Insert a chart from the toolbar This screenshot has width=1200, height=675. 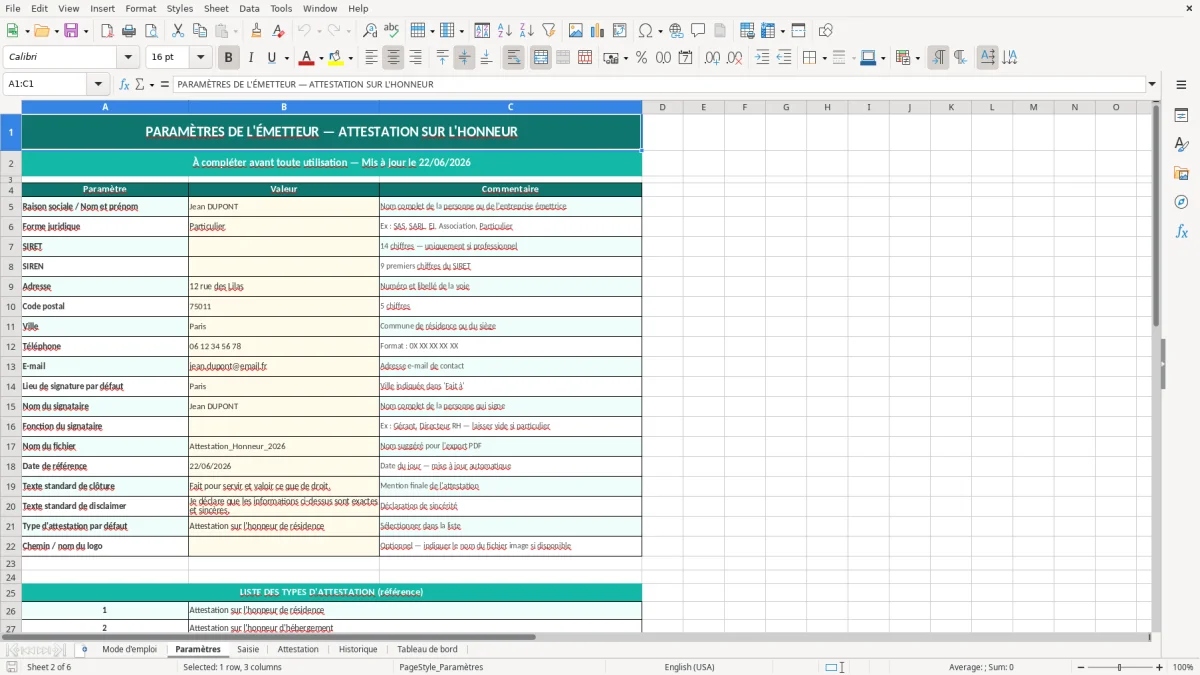pos(598,31)
